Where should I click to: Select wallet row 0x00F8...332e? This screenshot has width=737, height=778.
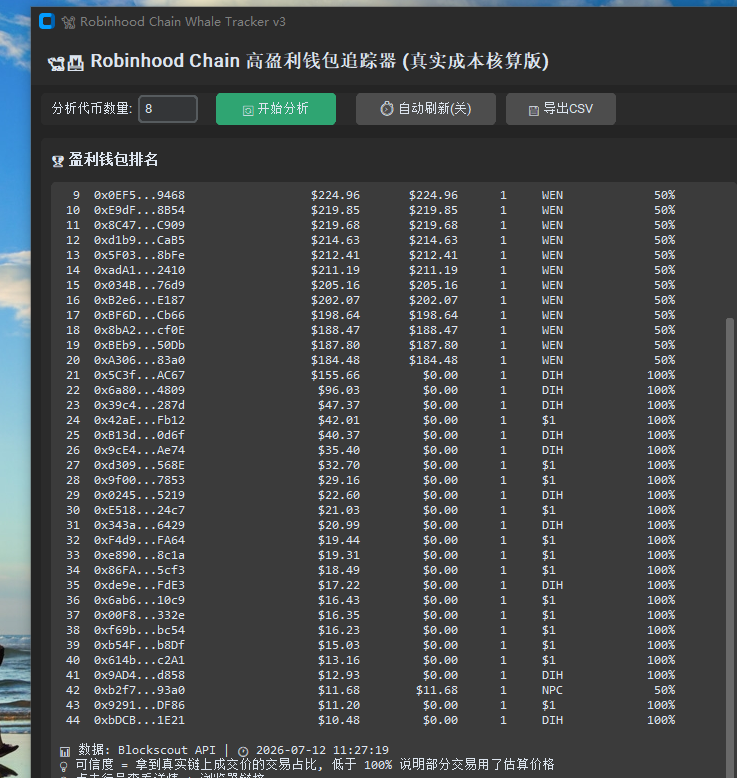pyautogui.click(x=370, y=615)
